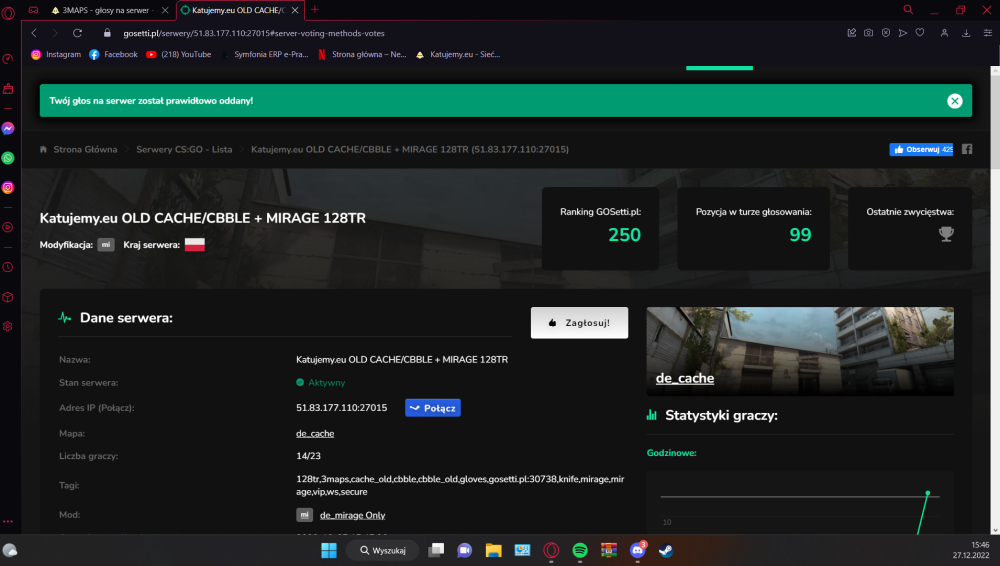1000x566 pixels.
Task: Open the Katujemy.eu - Sieć bookmark
Action: click(x=458, y=55)
